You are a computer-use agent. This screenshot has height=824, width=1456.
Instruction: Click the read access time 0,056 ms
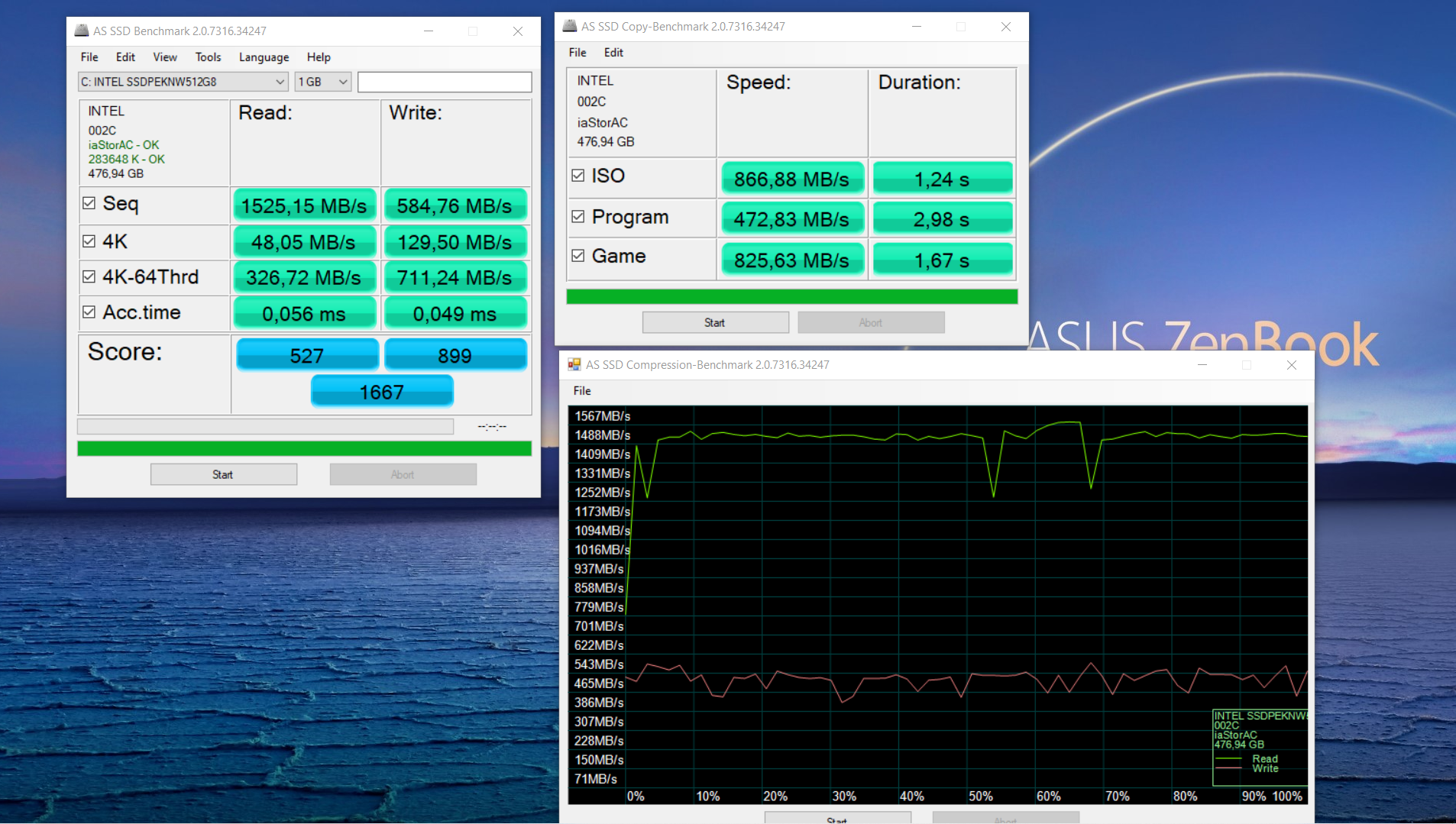coord(304,313)
